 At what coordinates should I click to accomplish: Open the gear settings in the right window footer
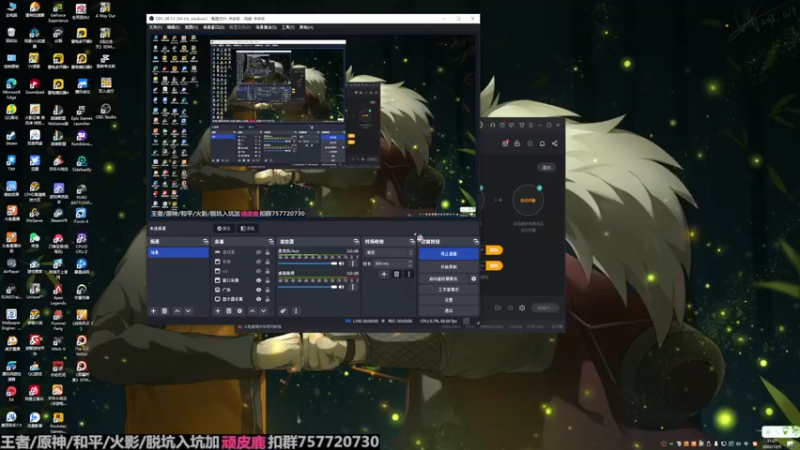(522, 308)
